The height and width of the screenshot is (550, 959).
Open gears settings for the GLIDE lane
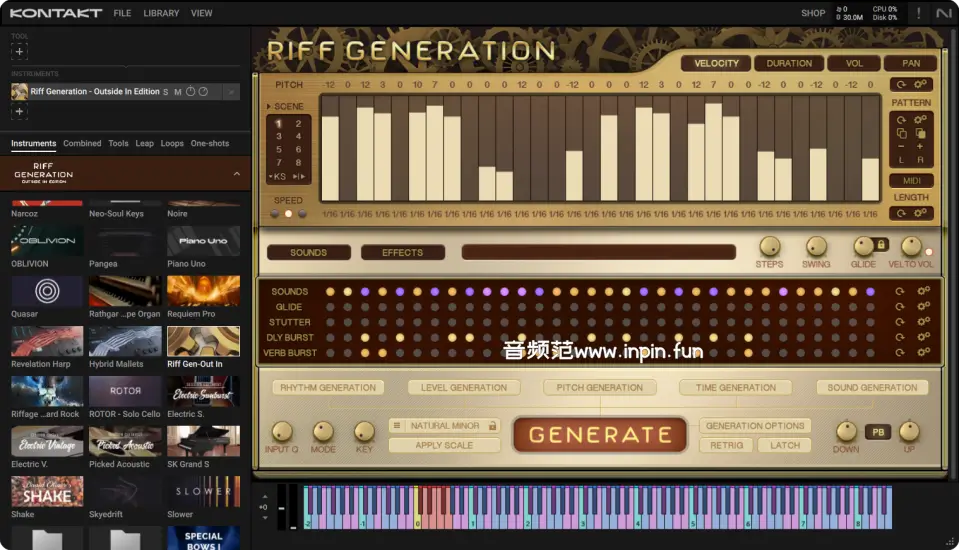[x=924, y=307]
